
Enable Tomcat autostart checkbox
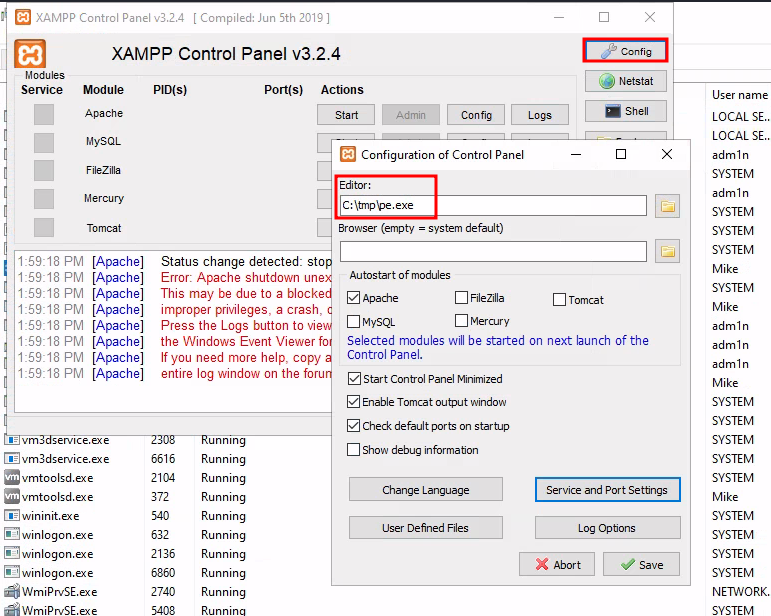(560, 300)
